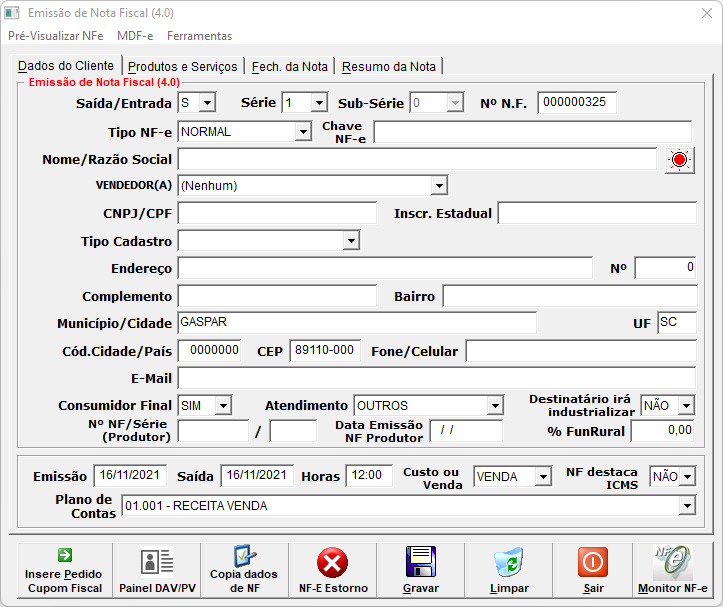The image size is (723, 607).
Task: Expand the Consumidor Final dropdown
Action: [x=222, y=406]
